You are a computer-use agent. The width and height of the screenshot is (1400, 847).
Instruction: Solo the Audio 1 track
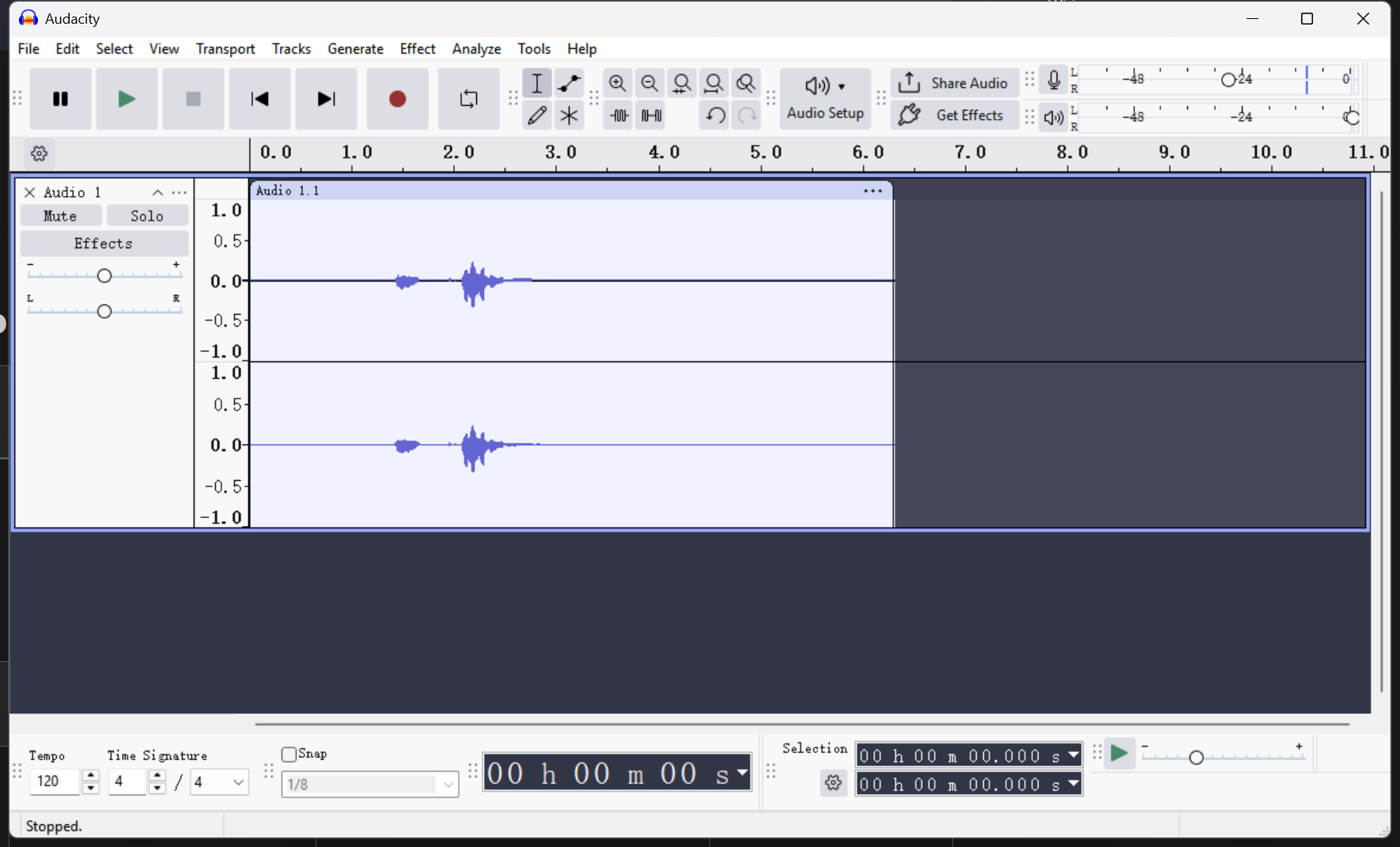pos(147,216)
